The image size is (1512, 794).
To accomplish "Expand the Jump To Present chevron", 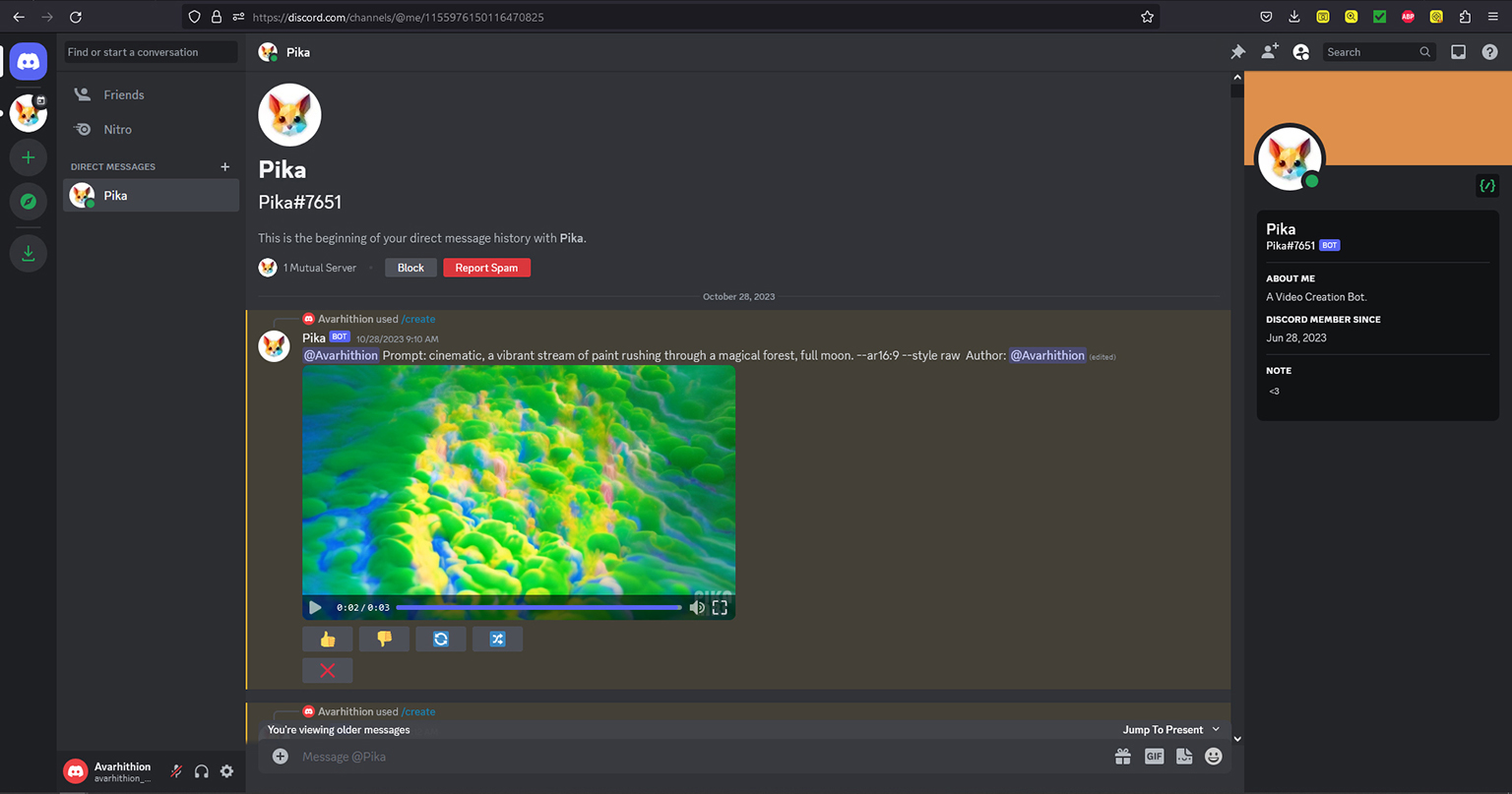I will pyautogui.click(x=1216, y=730).
